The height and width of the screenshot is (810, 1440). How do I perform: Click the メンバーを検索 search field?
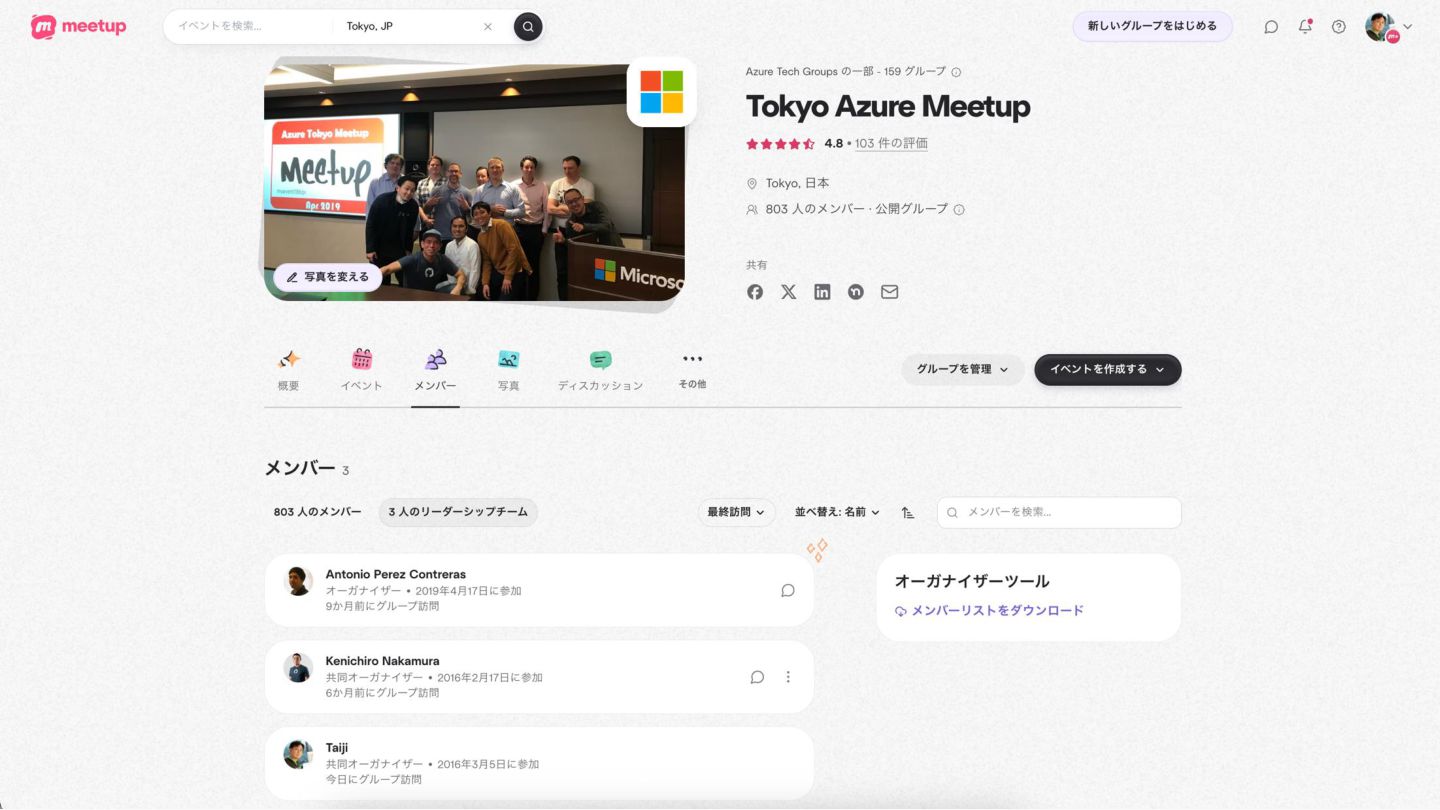[x=1059, y=512]
